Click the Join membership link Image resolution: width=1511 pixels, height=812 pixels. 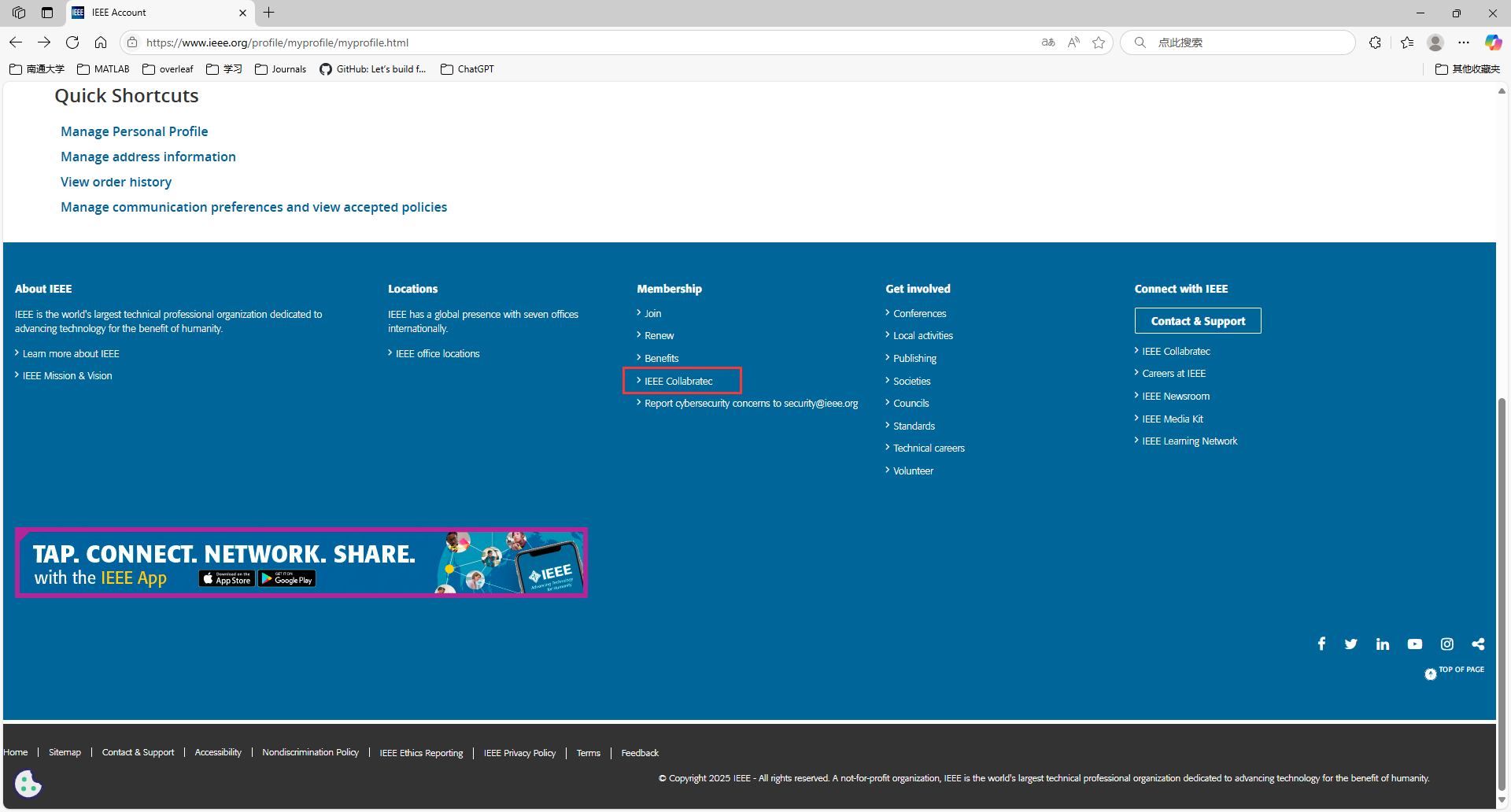tap(652, 313)
